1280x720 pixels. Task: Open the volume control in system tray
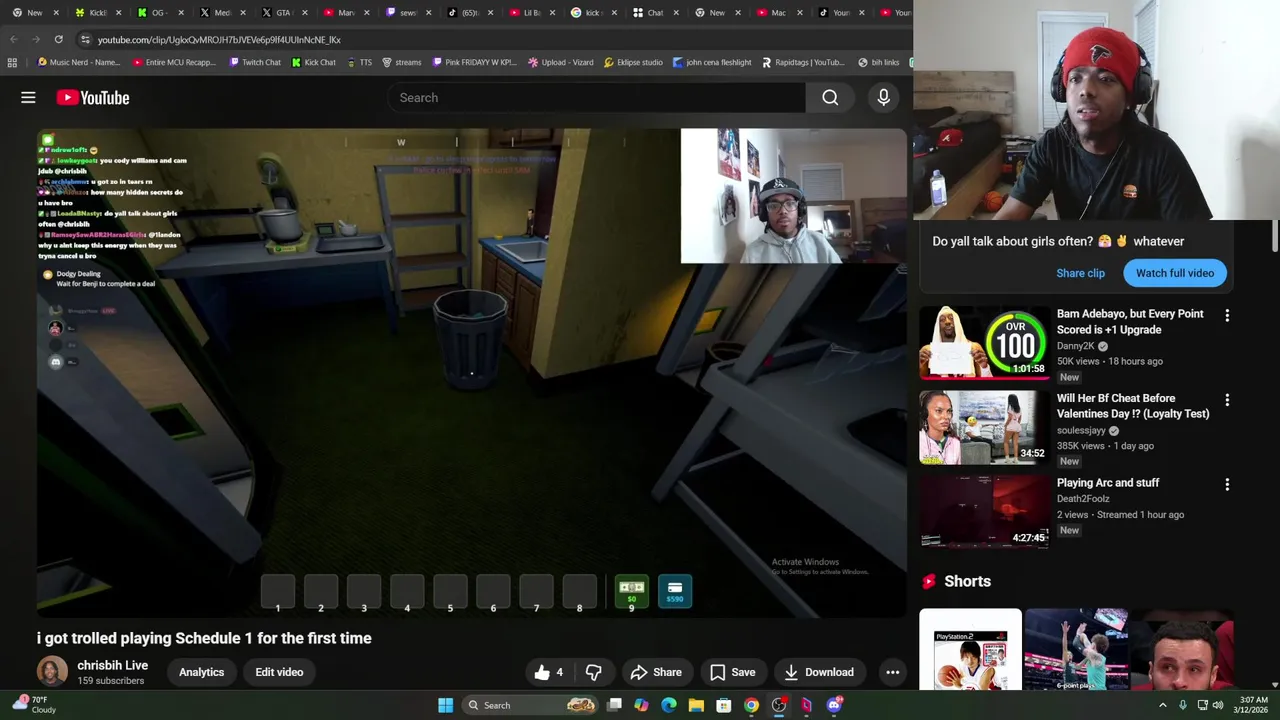click(1218, 705)
